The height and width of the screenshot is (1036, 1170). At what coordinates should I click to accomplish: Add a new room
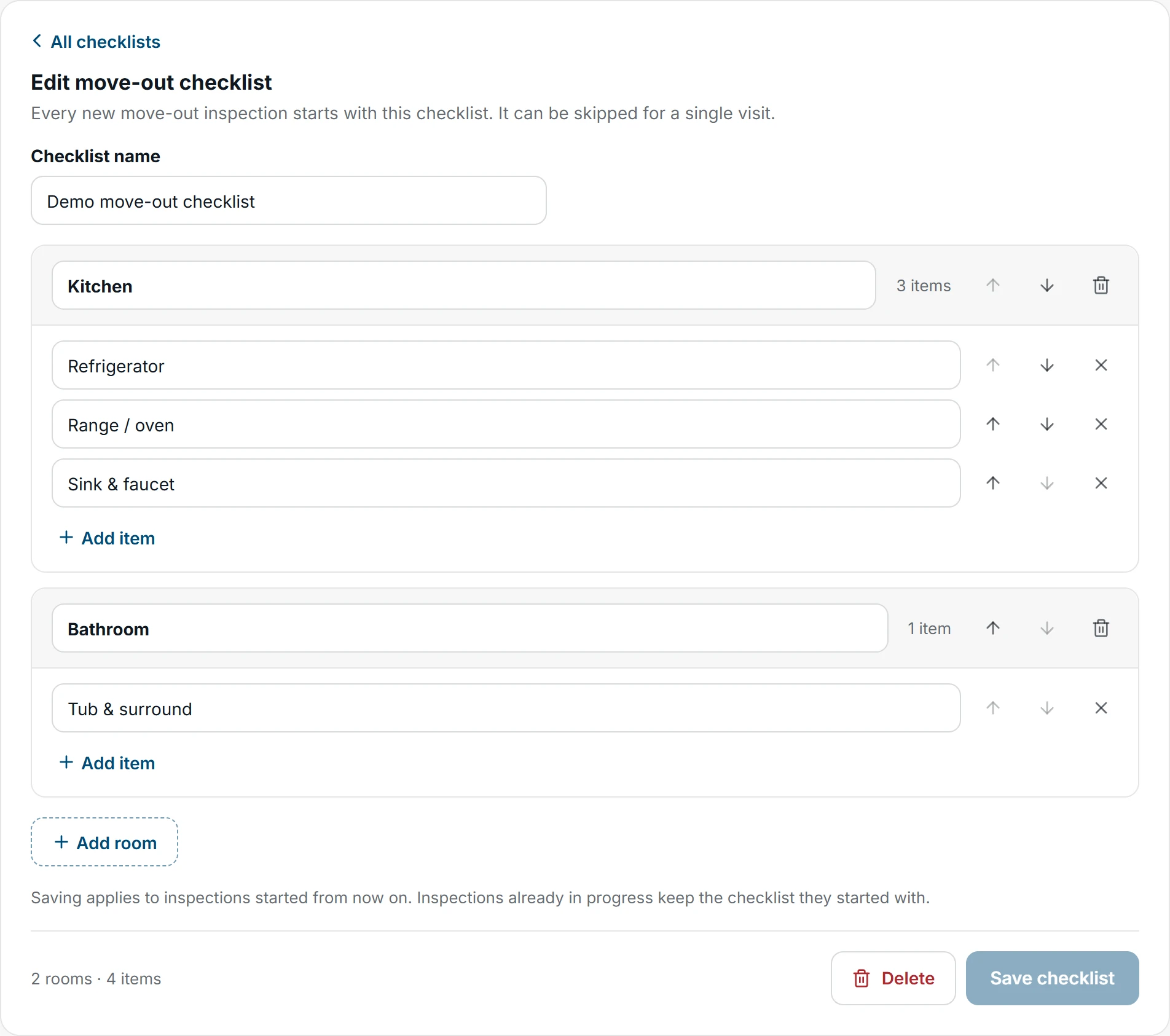click(104, 842)
